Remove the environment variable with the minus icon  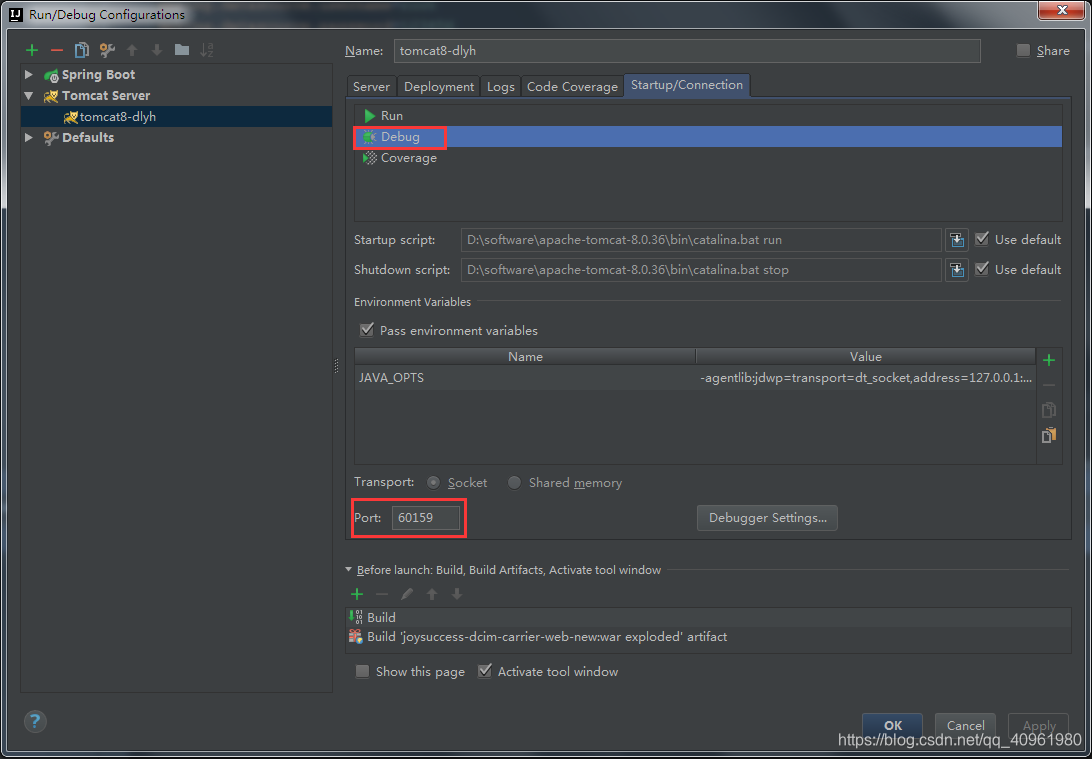tap(1049, 385)
